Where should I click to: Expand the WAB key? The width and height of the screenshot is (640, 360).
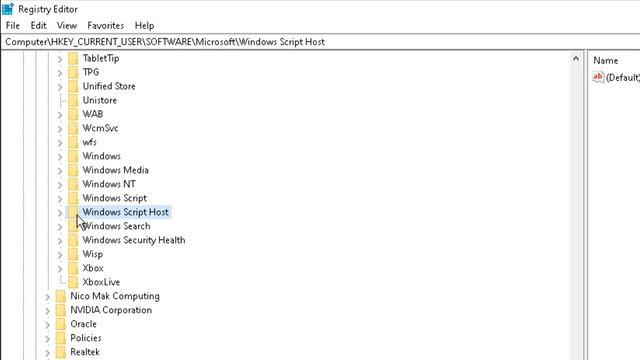pos(60,115)
